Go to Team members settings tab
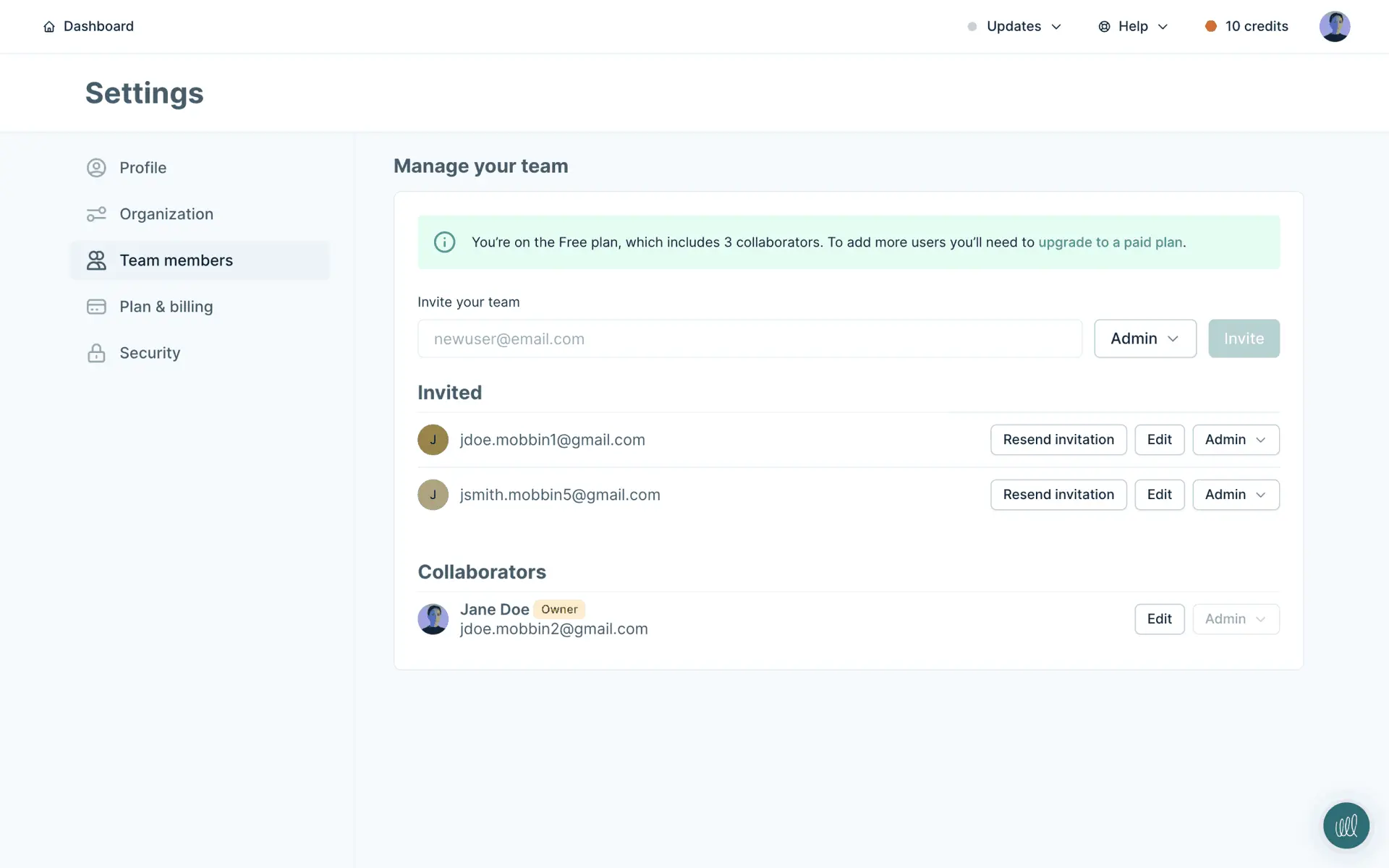1389x868 pixels. tap(176, 260)
